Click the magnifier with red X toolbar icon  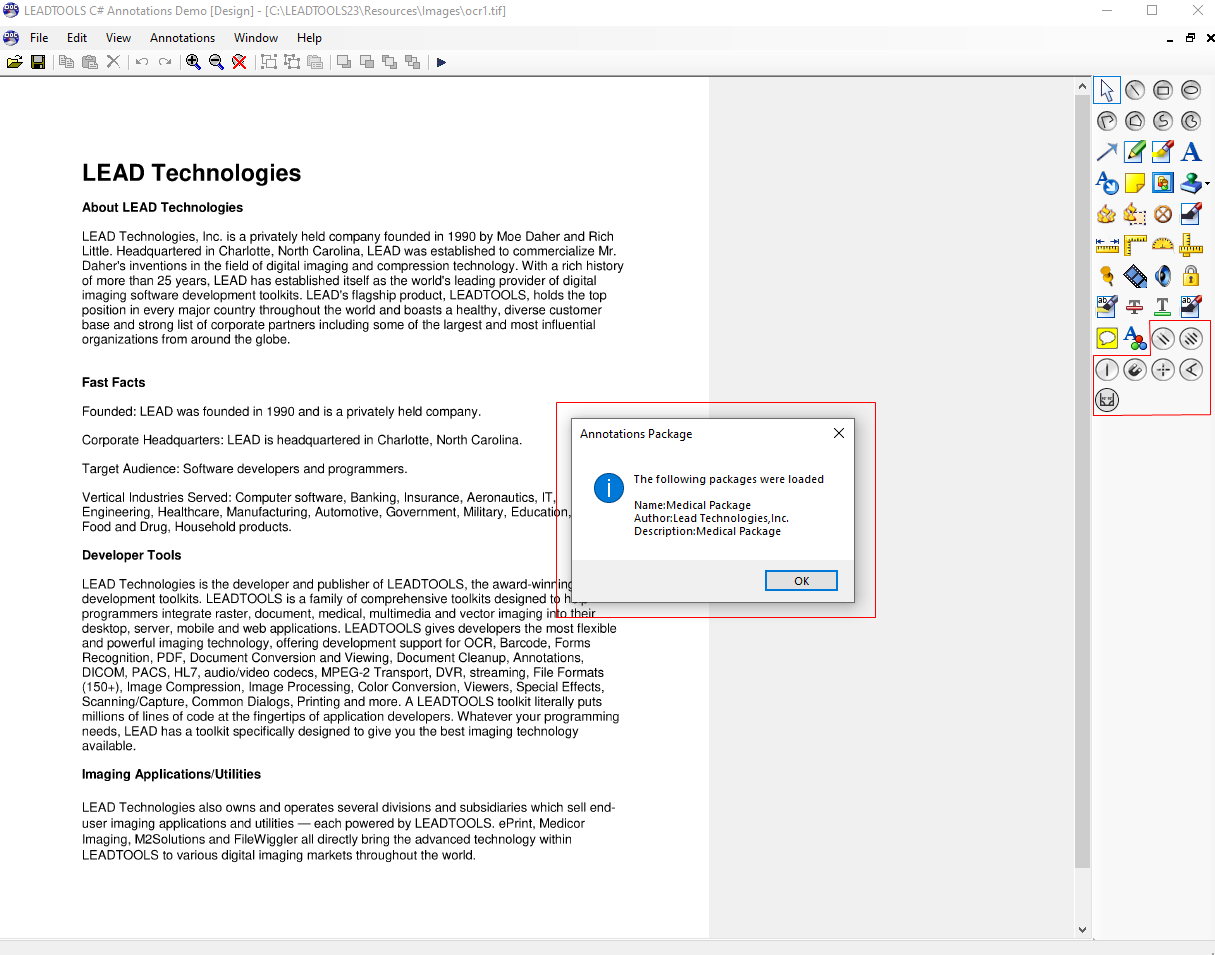click(239, 62)
